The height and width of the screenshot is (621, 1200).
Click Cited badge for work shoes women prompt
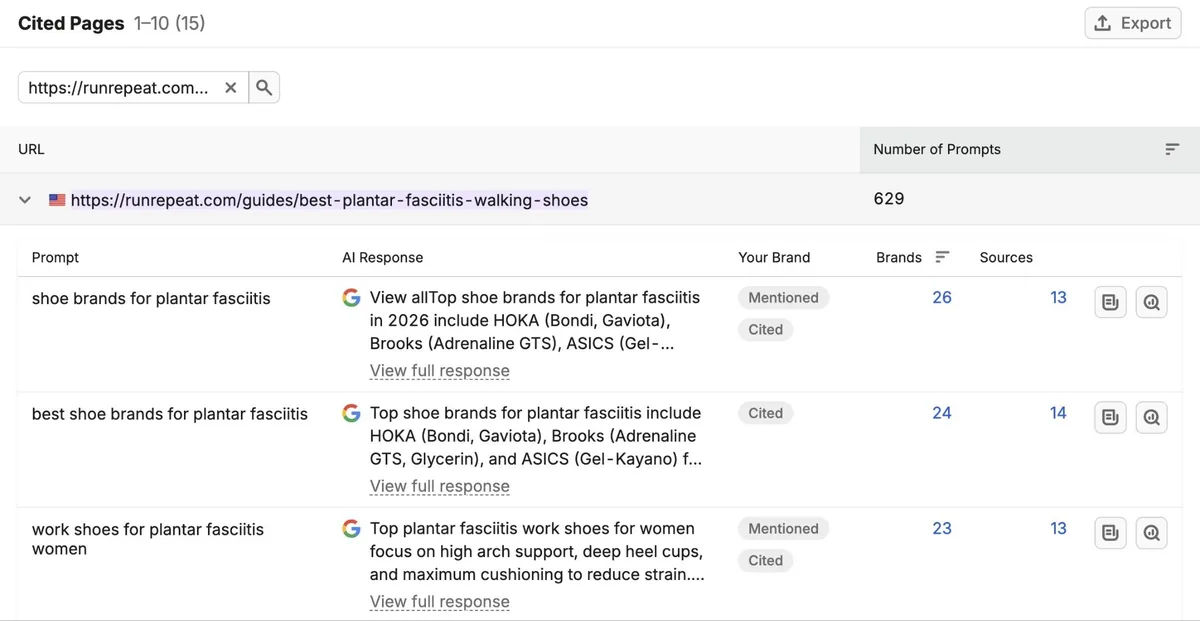(x=765, y=560)
